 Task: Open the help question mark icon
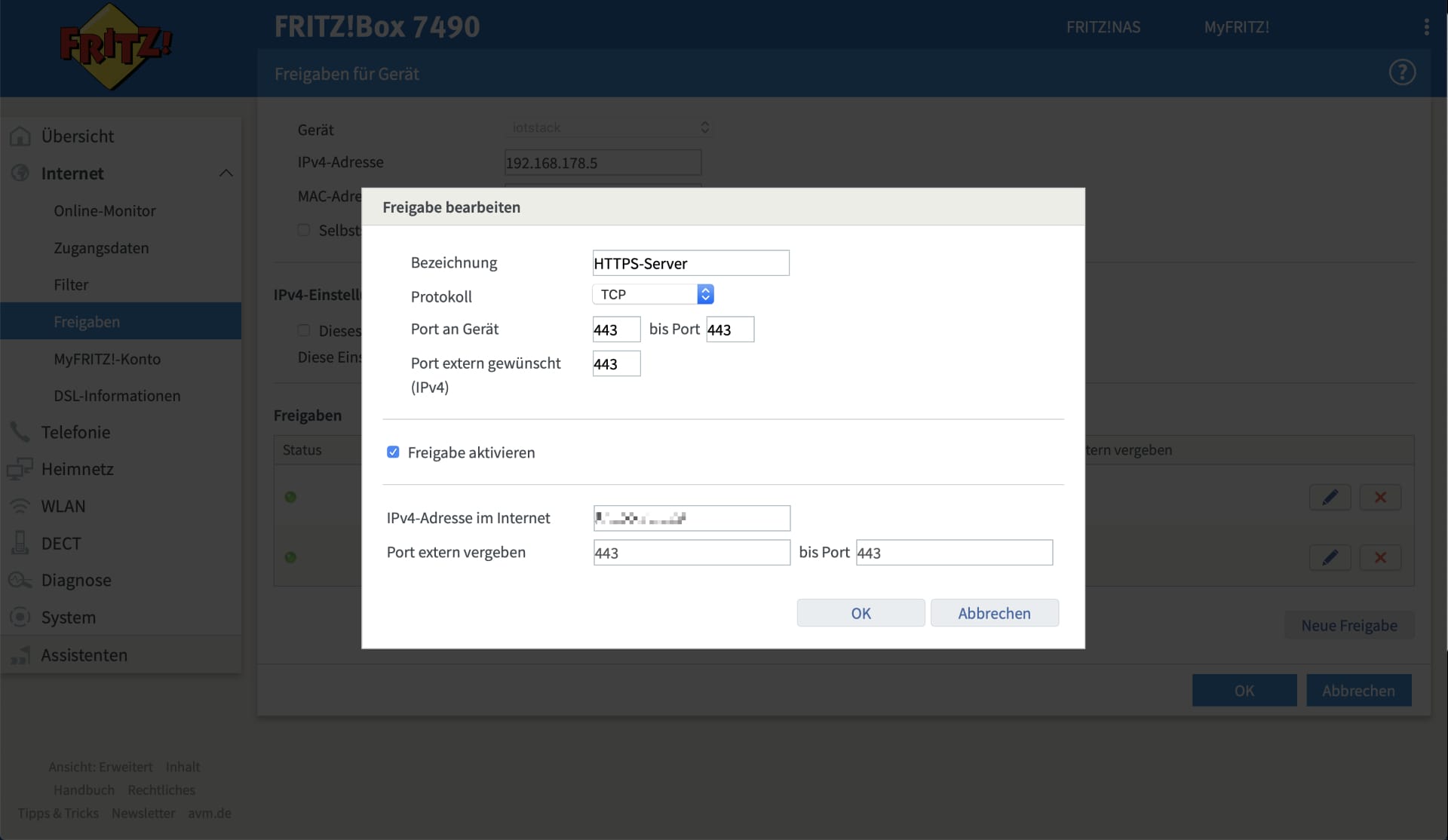click(x=1402, y=72)
